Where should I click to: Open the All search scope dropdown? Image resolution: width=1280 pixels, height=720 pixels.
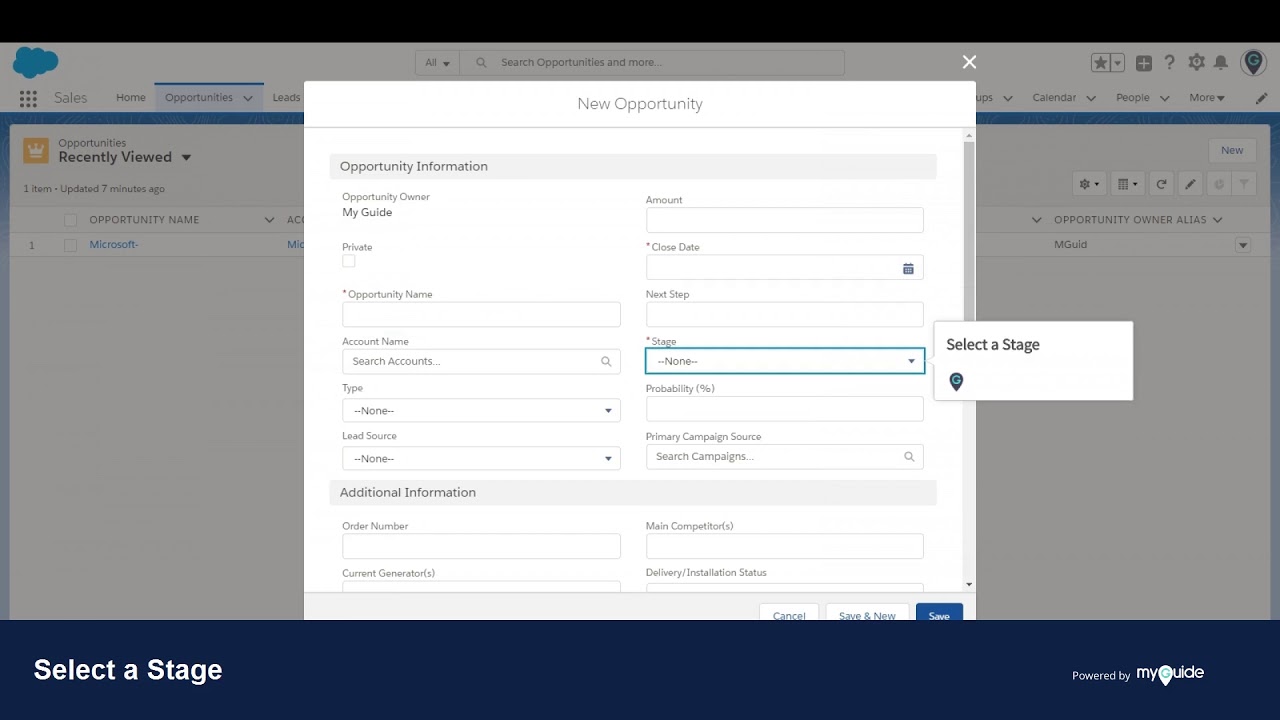(437, 63)
